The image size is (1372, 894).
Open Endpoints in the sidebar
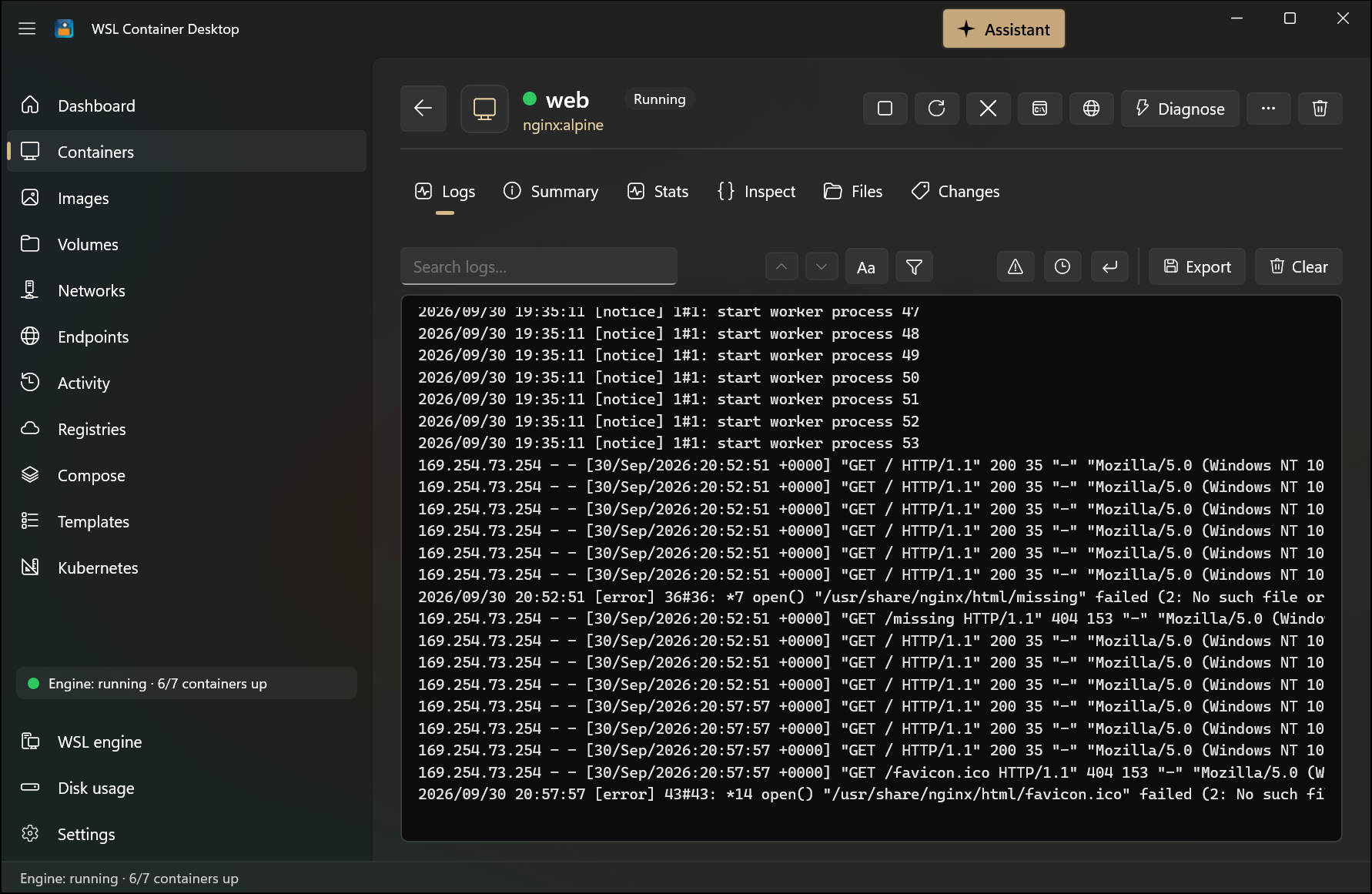click(x=186, y=337)
